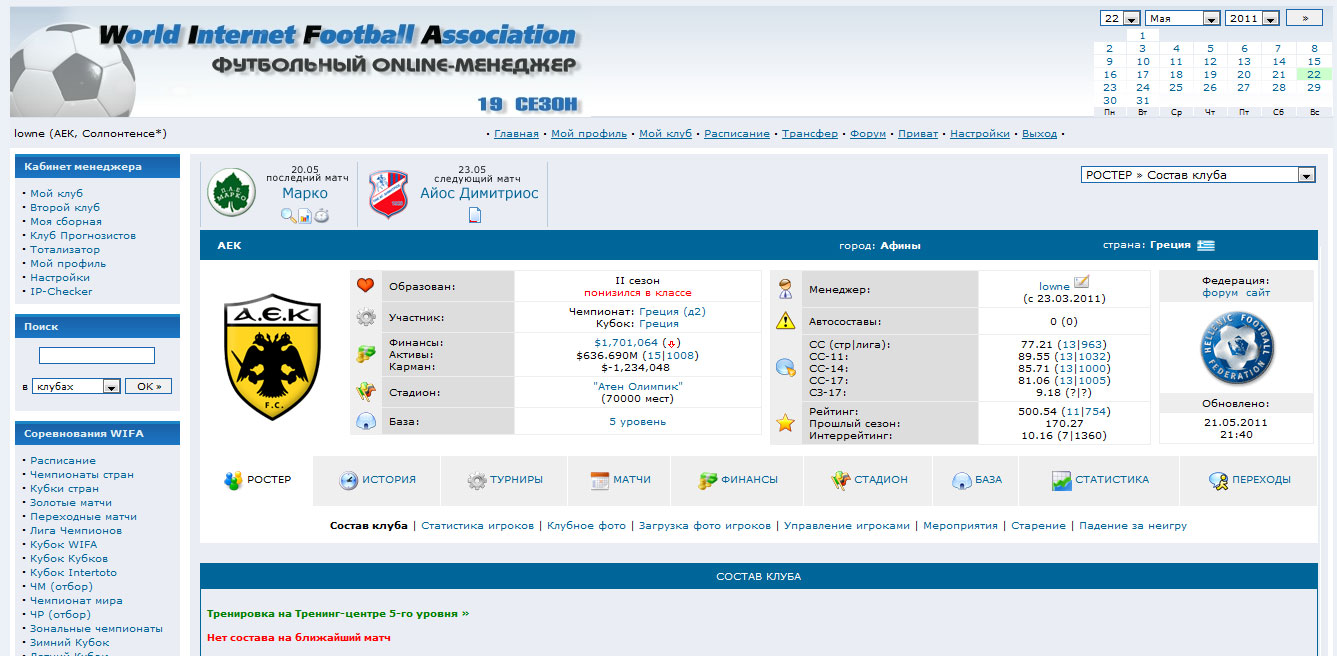The width and height of the screenshot is (1337, 656).
Task: Open the year dropdown showing 2011
Action: 1253,18
